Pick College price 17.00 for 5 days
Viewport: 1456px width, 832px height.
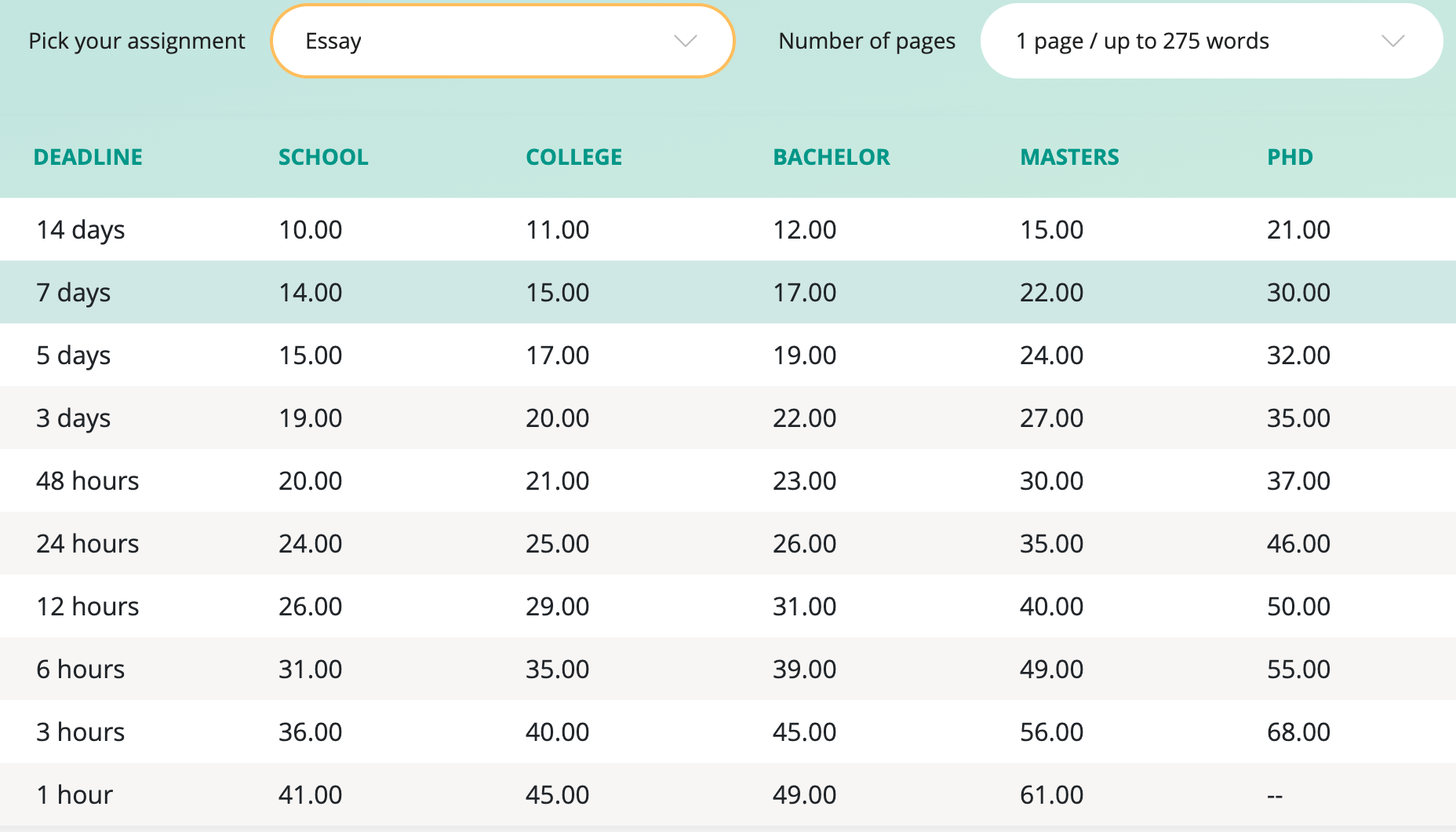pyautogui.click(x=557, y=356)
